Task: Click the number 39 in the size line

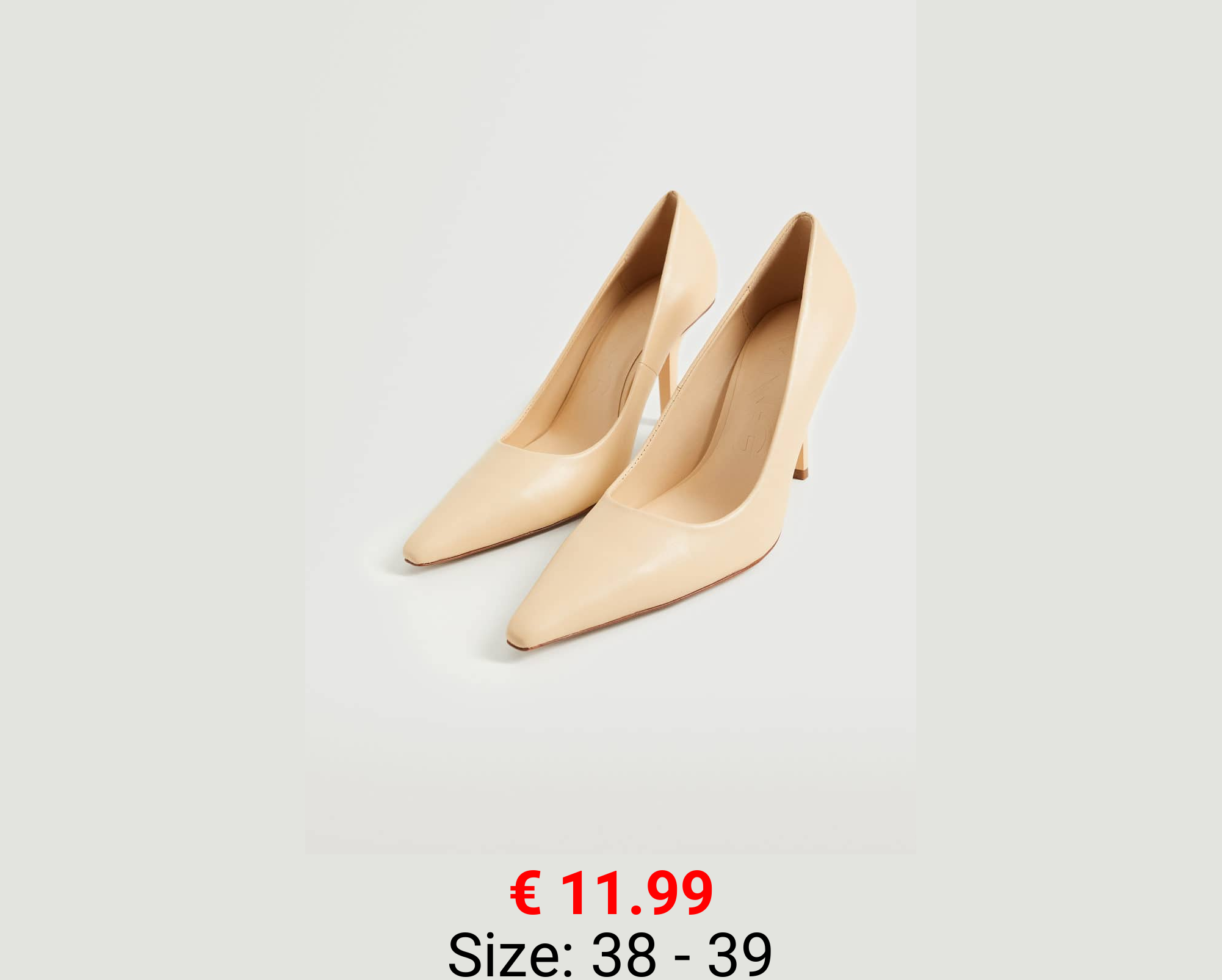Action: 740,954
